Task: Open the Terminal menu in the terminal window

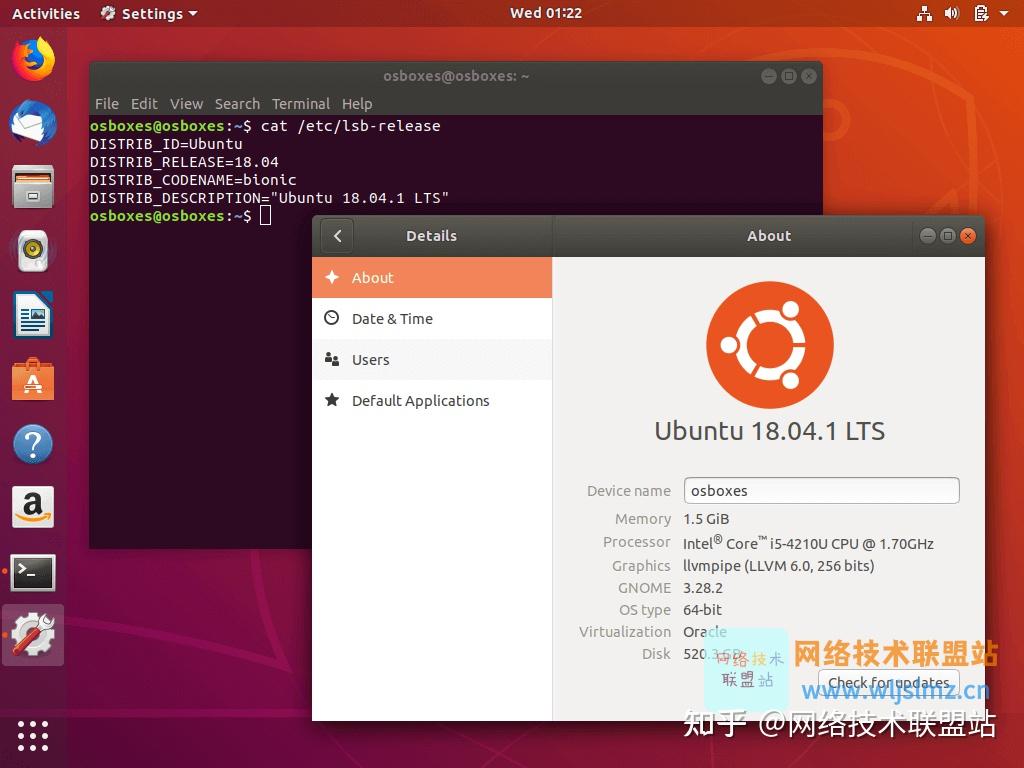Action: (301, 103)
